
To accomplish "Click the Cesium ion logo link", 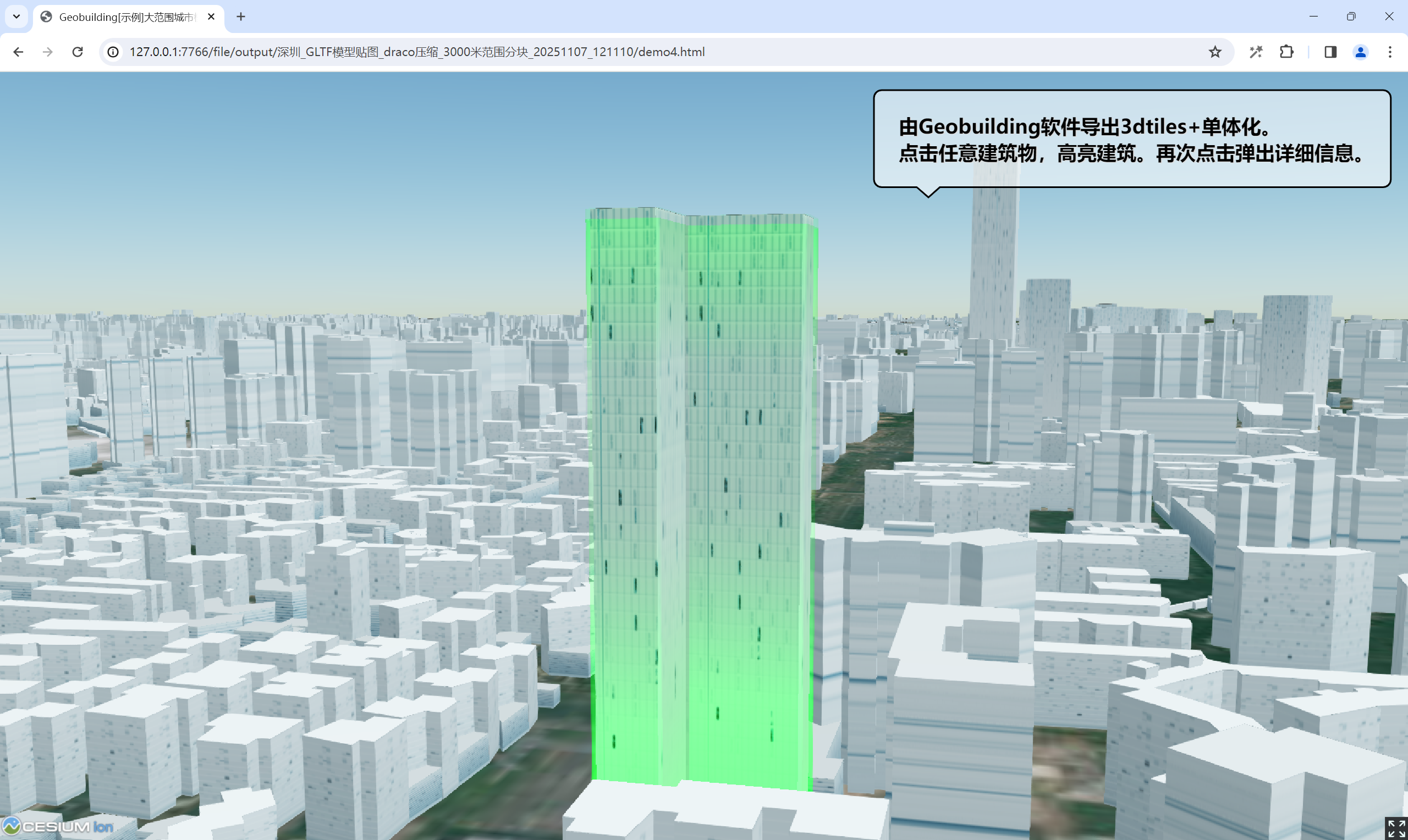I will (58, 826).
